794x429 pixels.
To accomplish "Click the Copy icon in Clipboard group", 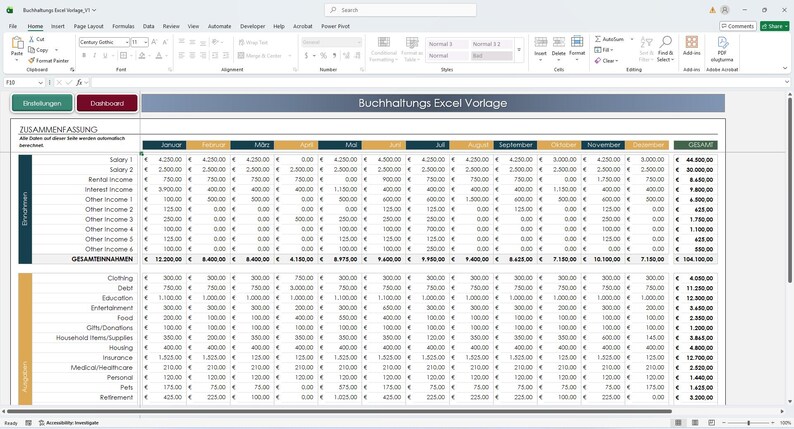I will (x=31, y=50).
